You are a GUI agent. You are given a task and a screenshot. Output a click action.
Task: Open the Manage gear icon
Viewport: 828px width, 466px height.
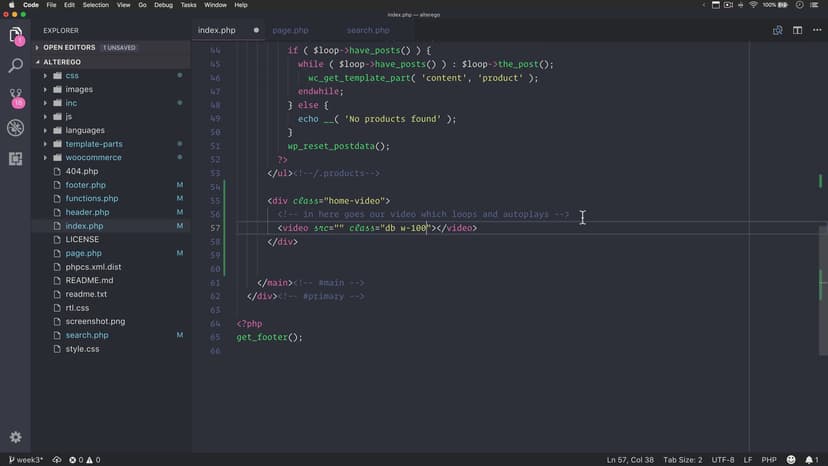pyautogui.click(x=15, y=438)
